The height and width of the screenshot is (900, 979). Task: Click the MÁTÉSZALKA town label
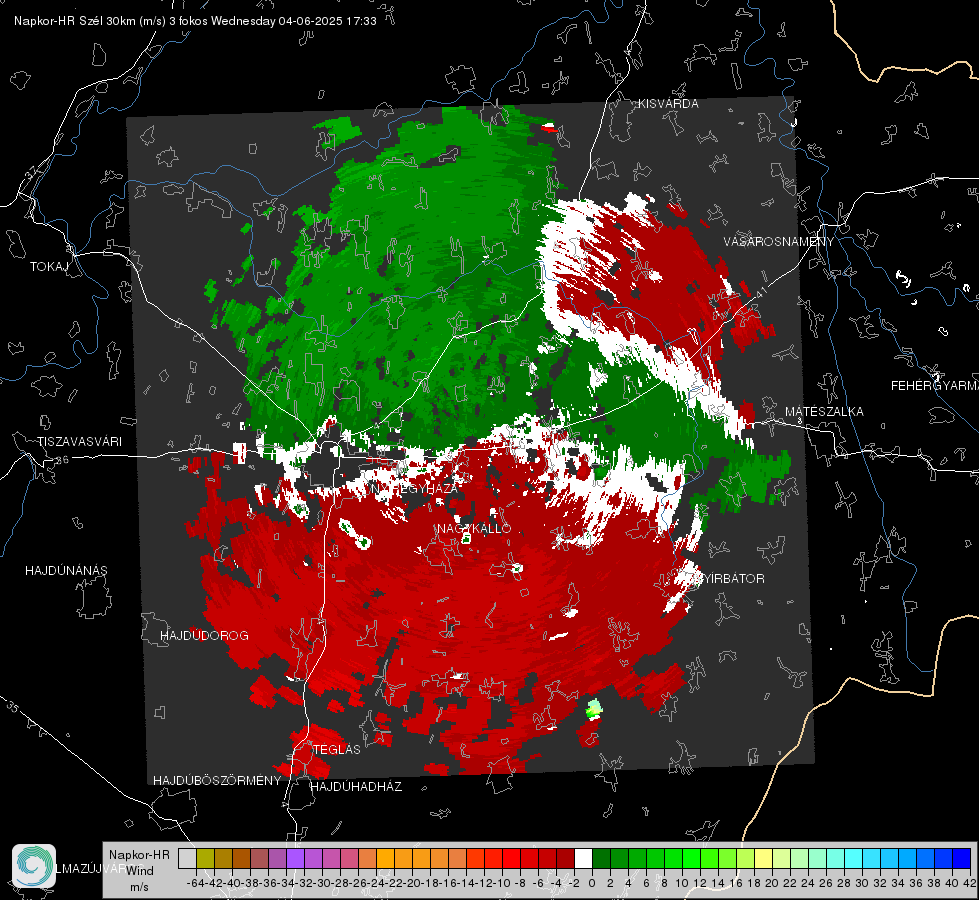[x=824, y=412]
